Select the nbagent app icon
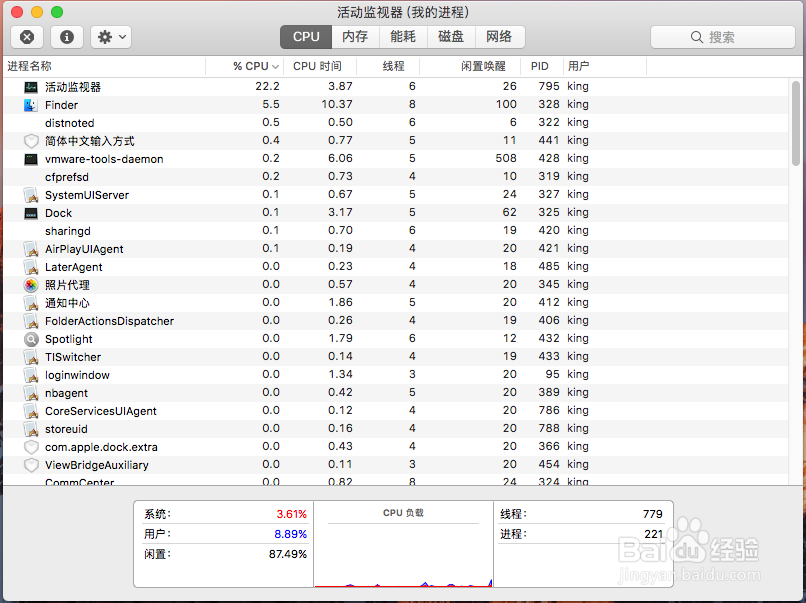The image size is (806, 603). tap(31, 393)
